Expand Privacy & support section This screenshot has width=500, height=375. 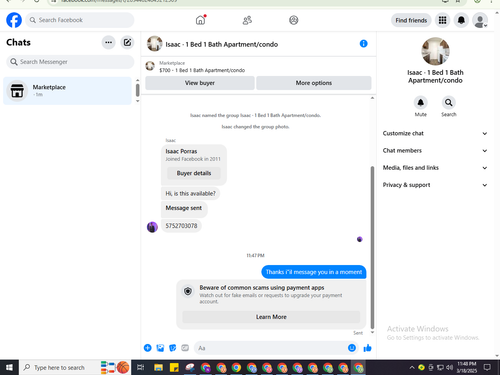tap(435, 185)
